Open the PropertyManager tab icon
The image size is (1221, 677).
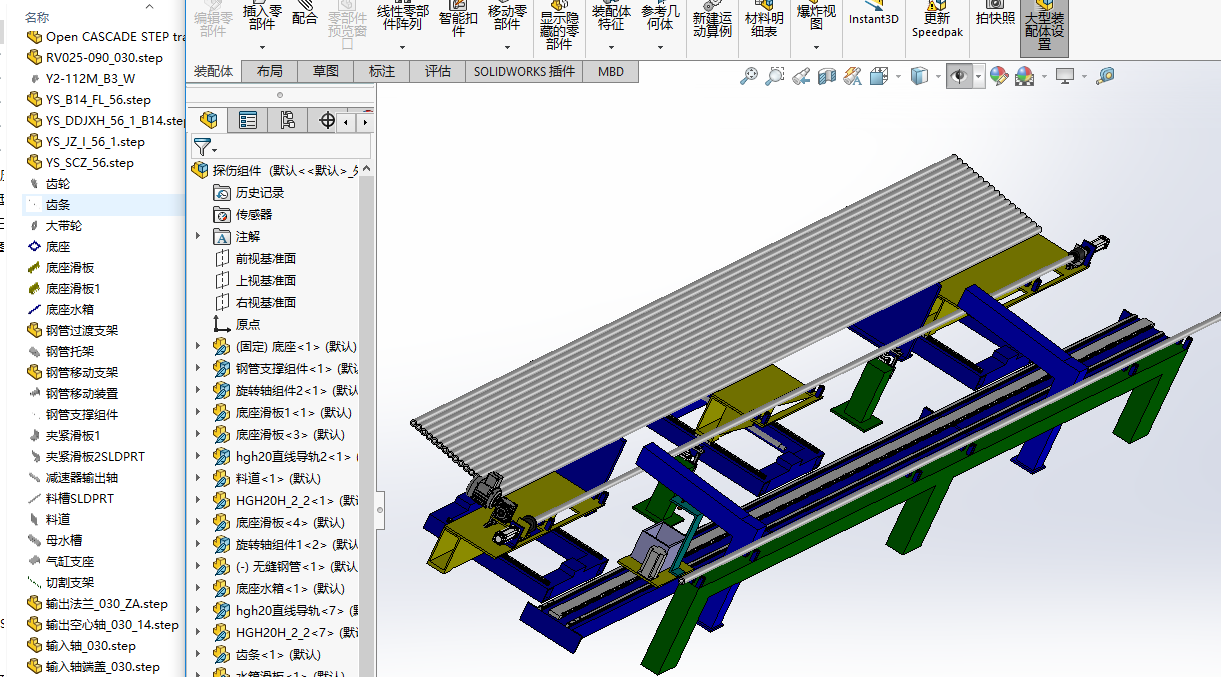coord(248,121)
